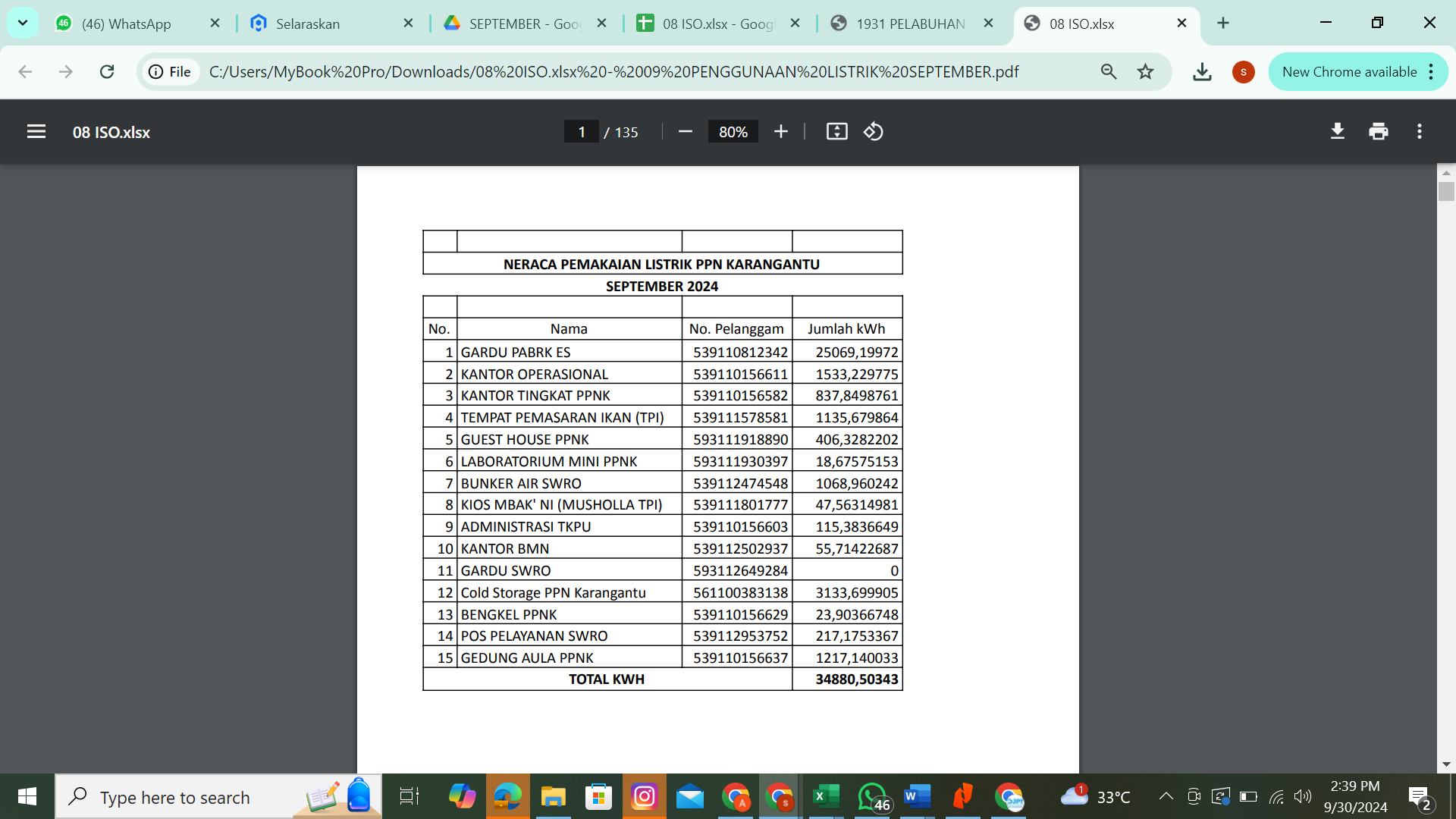Reload the current page
The image size is (1456, 819).
click(x=107, y=72)
